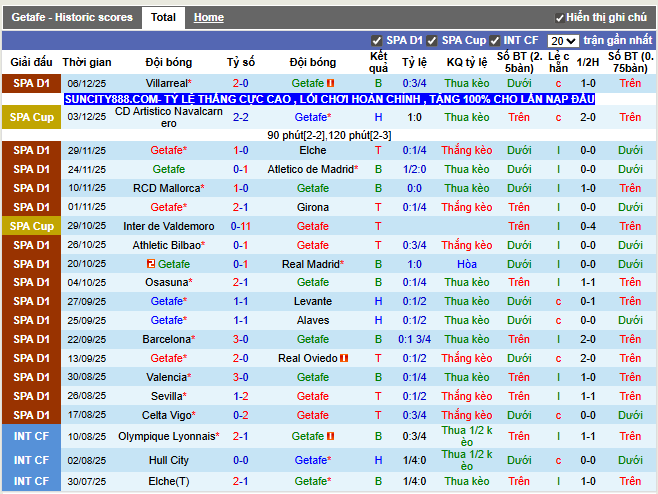This screenshot has height=494, width=658.
Task: Click red card icon next to Getafe versus Villarreal
Action: pos(330,83)
